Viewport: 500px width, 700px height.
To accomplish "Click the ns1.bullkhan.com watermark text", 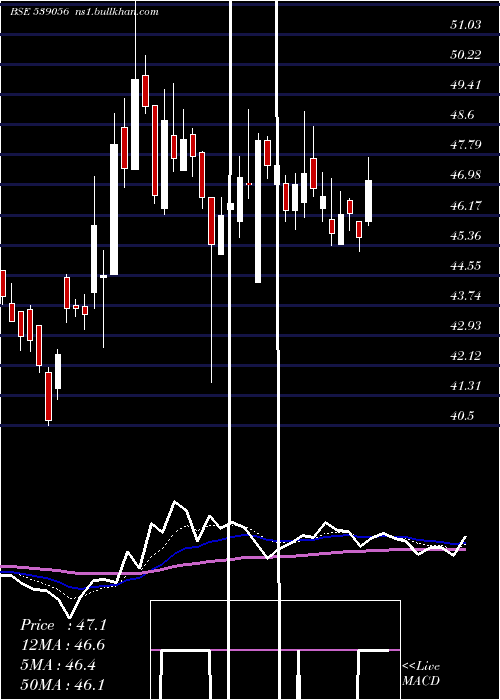I will coord(115,12).
